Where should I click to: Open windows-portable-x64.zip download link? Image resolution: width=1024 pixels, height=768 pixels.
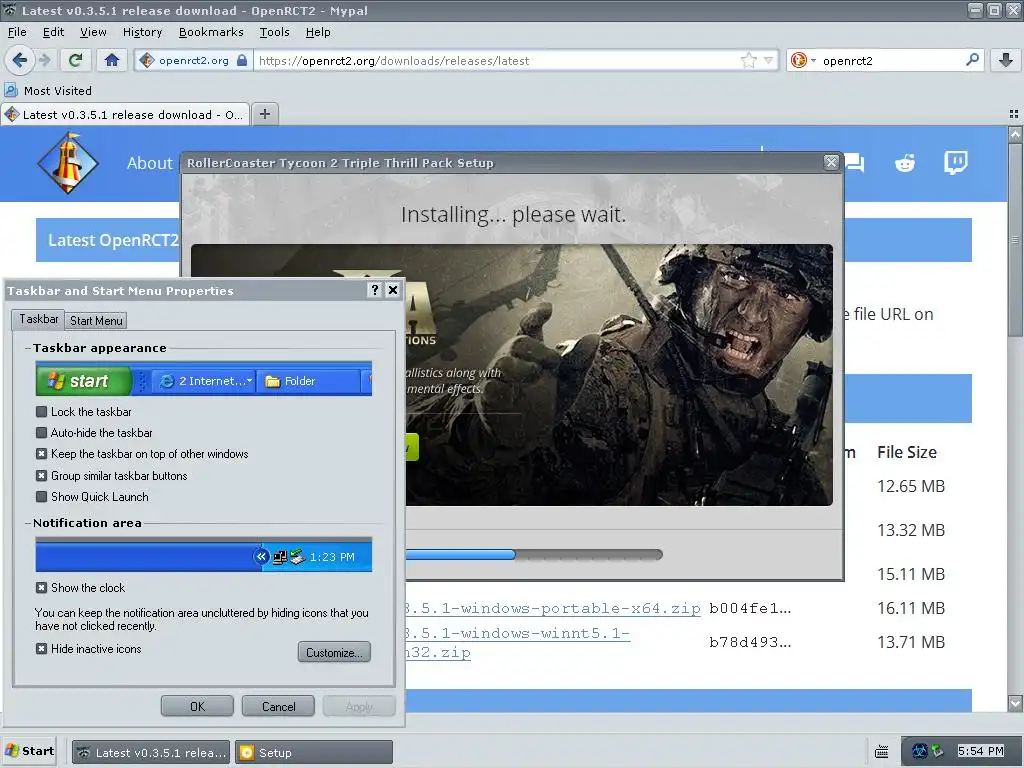552,608
